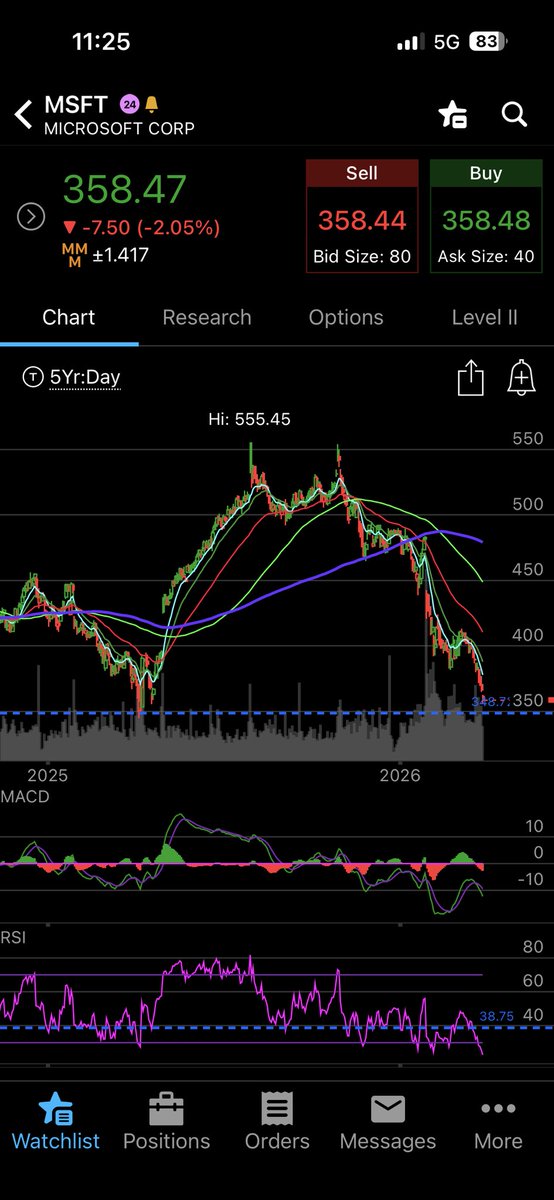The height and width of the screenshot is (1200, 554).
Task: Tap the last price 358.47
Action: click(125, 190)
